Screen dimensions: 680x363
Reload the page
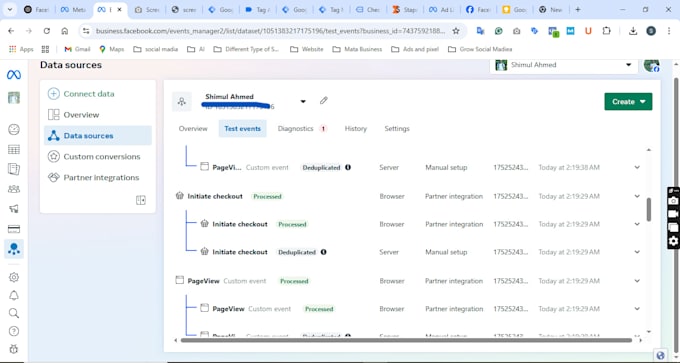coord(46,31)
